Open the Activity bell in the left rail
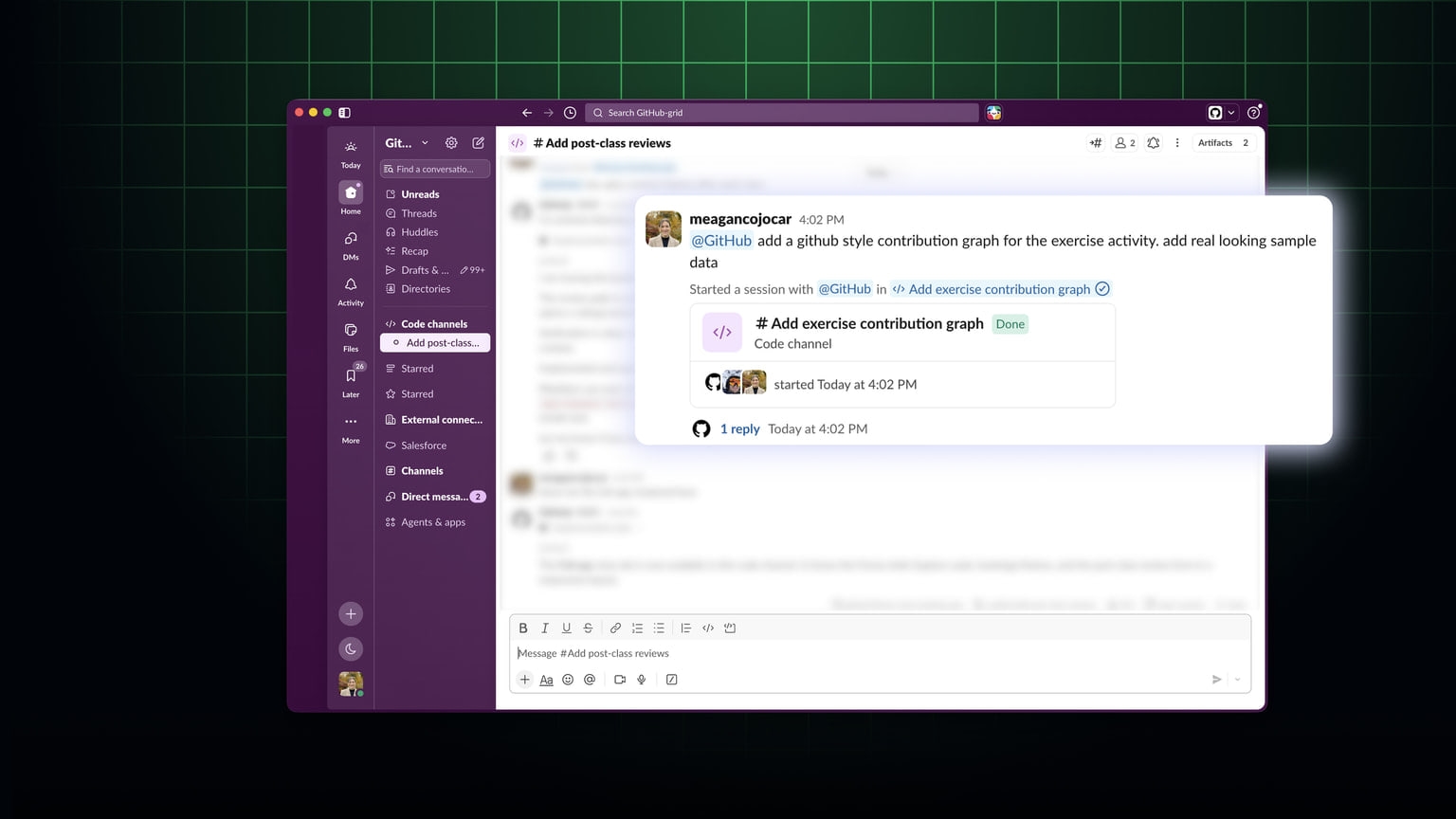Viewport: 1456px width, 819px height. 351,290
